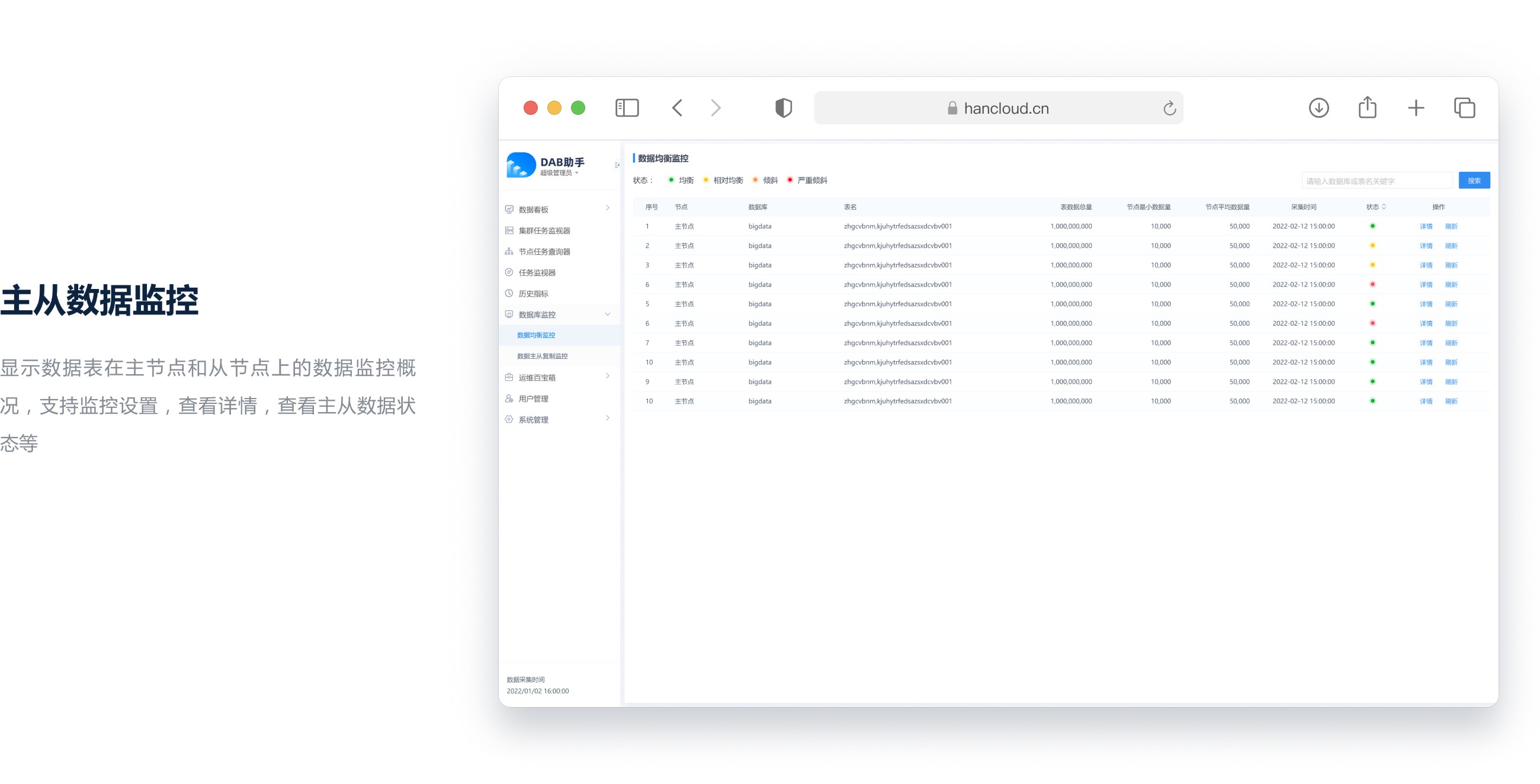The width and height of the screenshot is (1540, 784).
Task: Reload the page with the refresh icon
Action: coord(1169,108)
